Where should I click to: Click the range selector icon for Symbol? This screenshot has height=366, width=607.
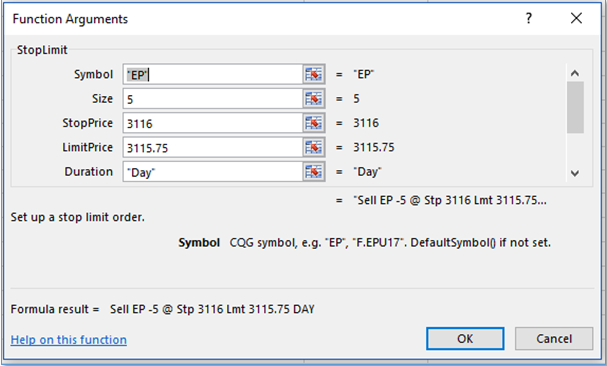tap(314, 74)
